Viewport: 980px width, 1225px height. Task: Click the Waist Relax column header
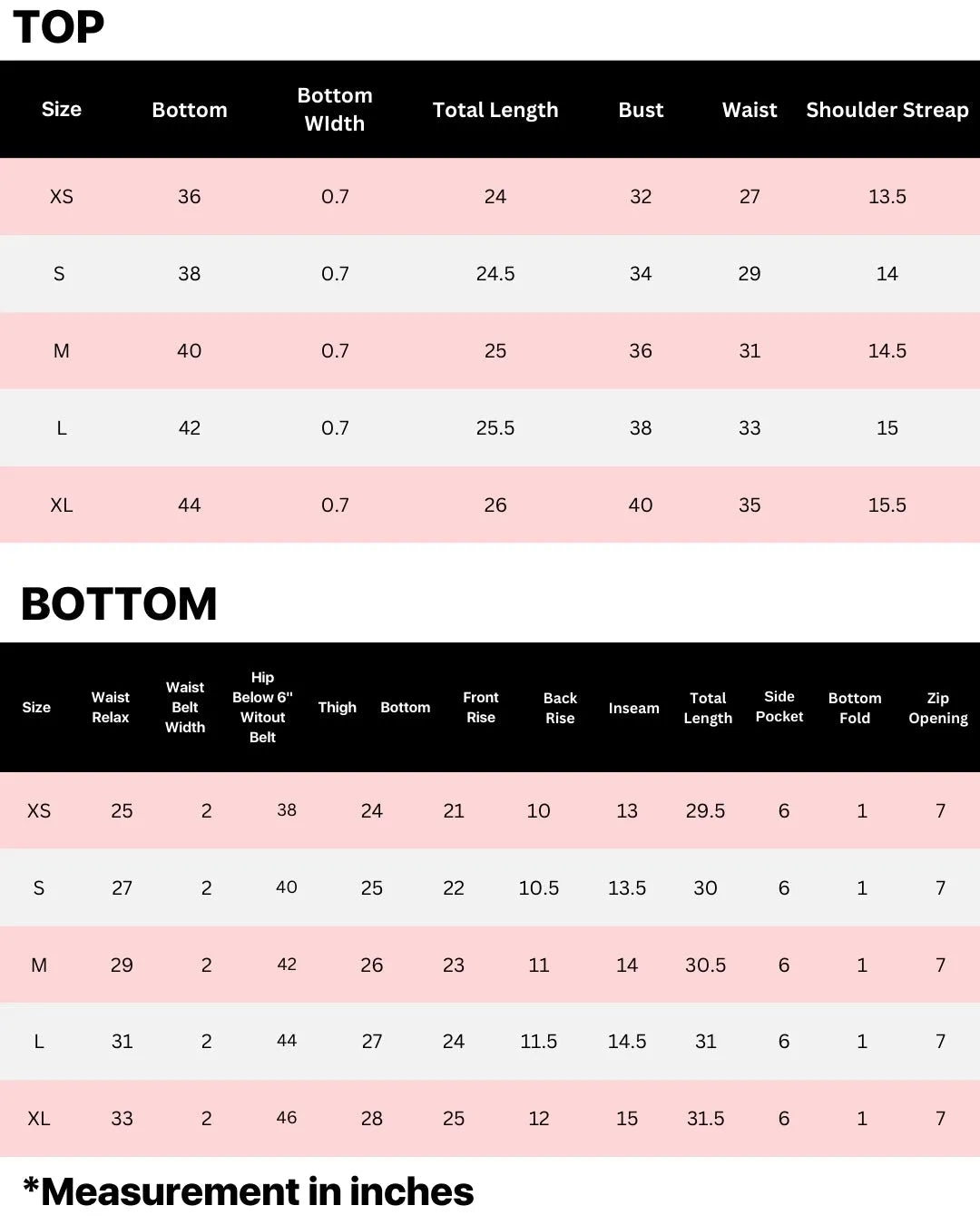[111, 707]
